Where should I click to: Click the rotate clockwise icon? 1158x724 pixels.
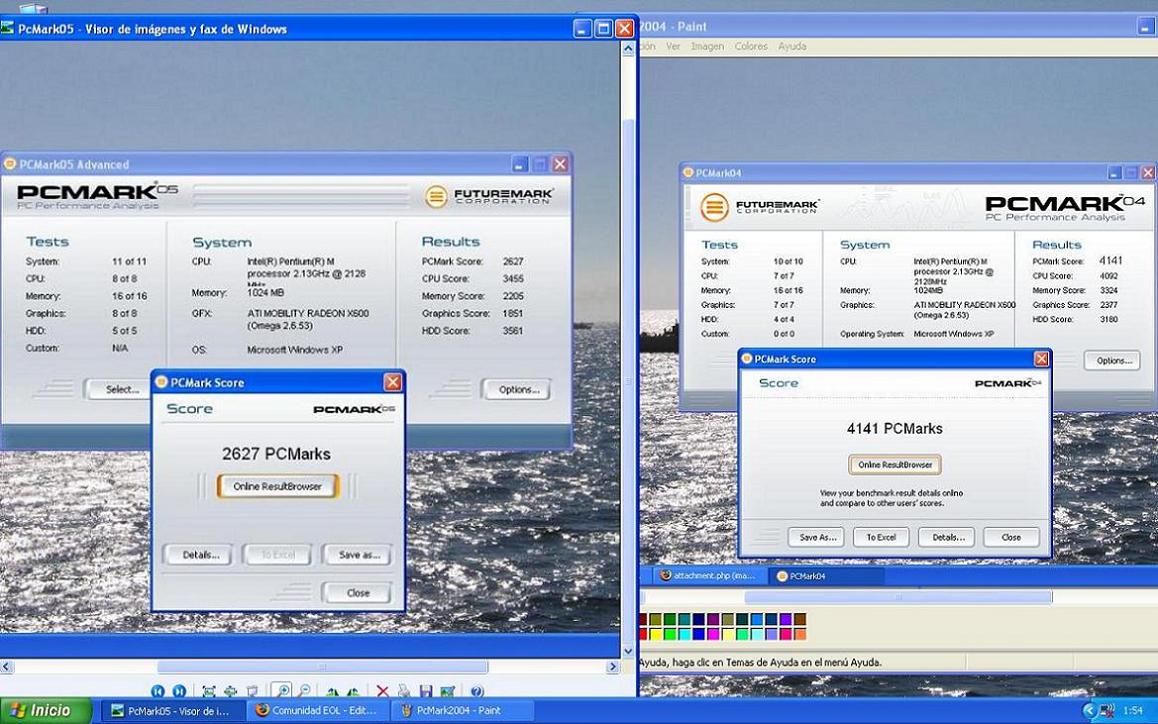click(332, 691)
